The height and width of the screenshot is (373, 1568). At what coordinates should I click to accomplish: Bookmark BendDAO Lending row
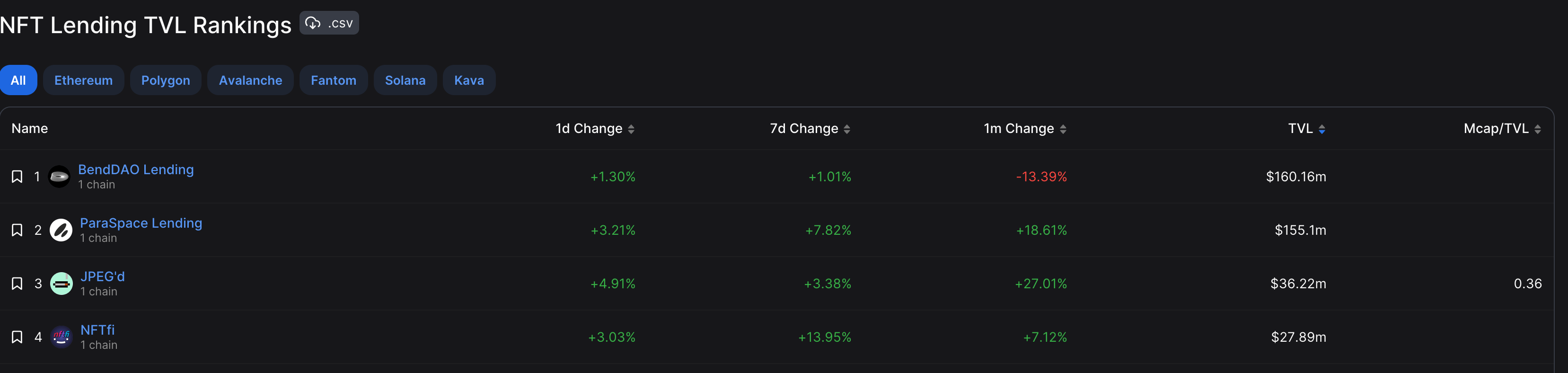17,177
